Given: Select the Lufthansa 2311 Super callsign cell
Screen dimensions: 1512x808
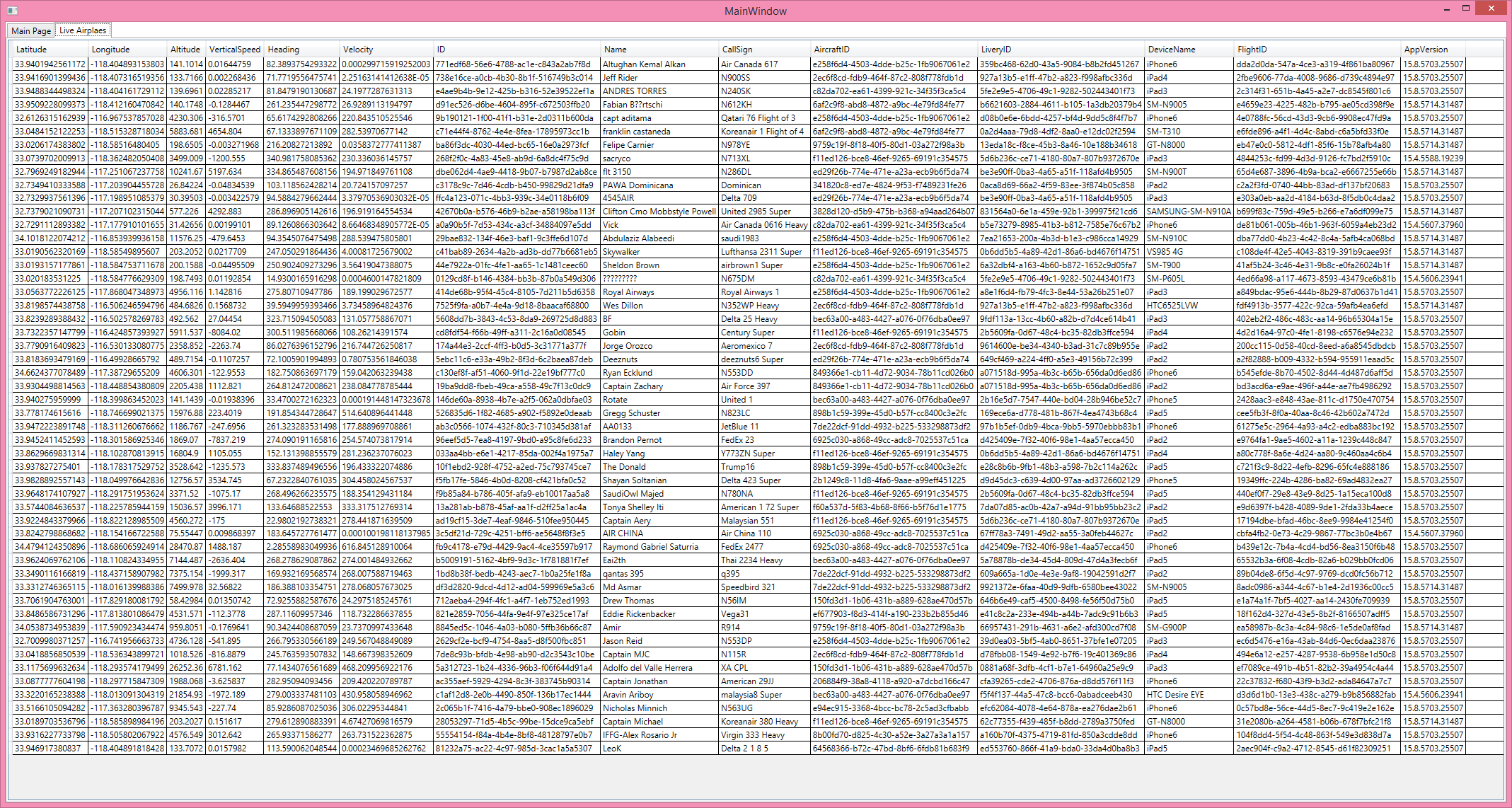Looking at the screenshot, I should [x=761, y=252].
